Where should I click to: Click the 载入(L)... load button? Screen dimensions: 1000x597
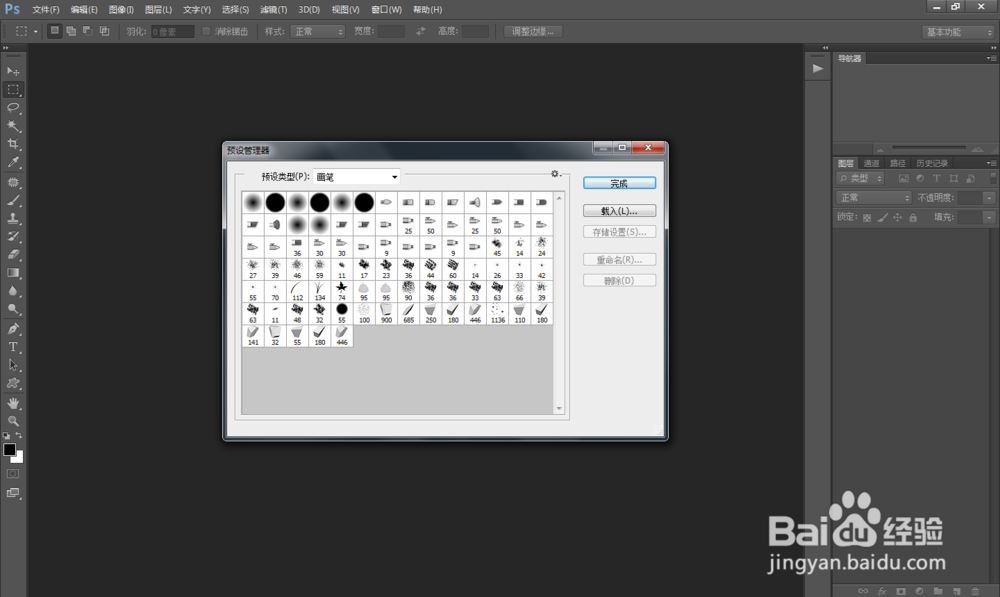coord(619,210)
